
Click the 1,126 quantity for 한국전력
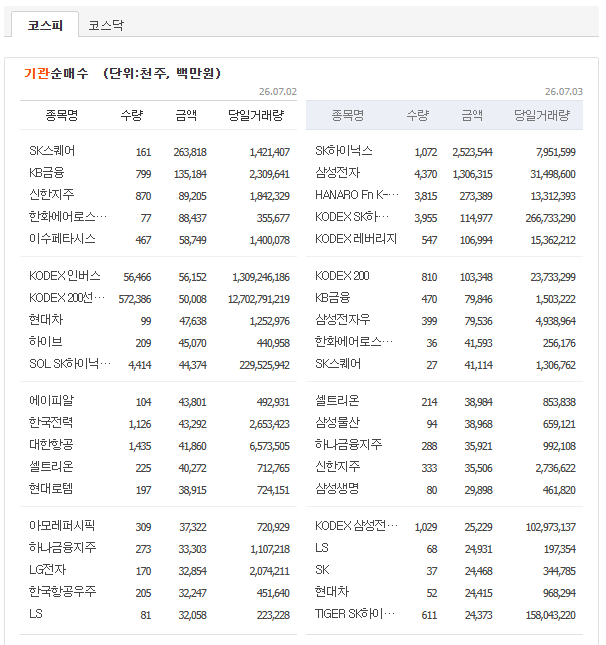coord(140,424)
